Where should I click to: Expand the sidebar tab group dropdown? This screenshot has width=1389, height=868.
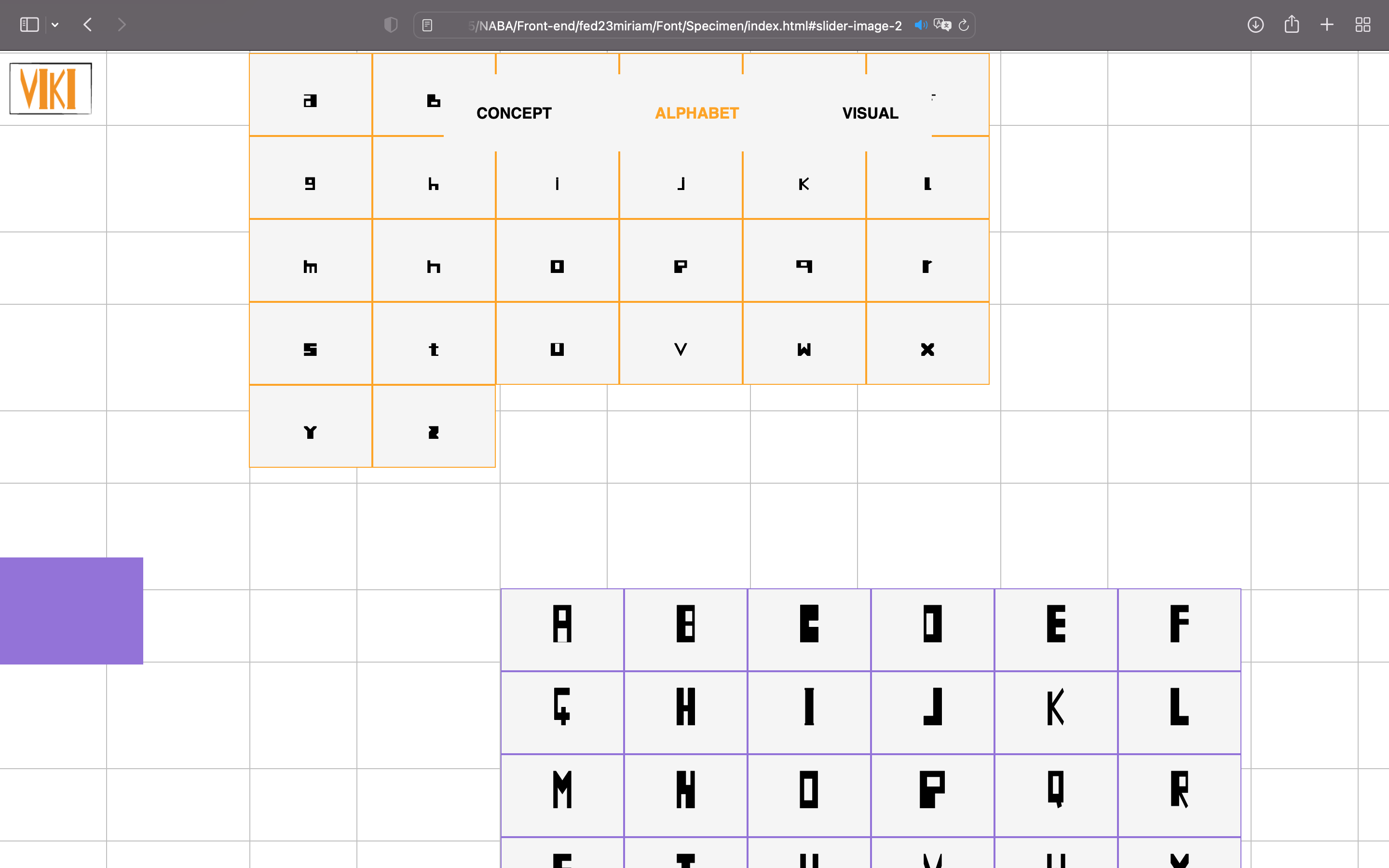coord(55,25)
